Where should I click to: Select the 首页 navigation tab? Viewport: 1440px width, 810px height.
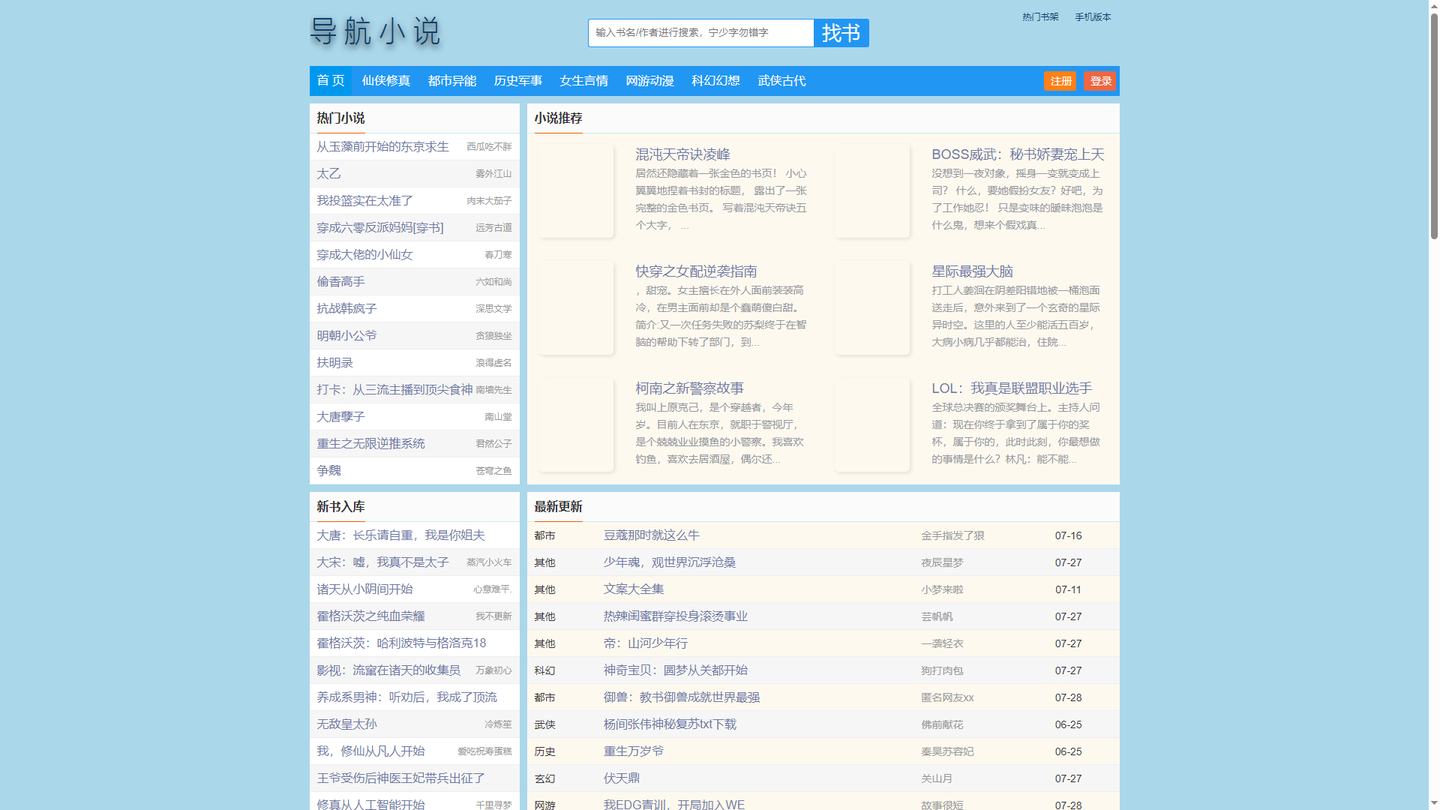coord(331,81)
